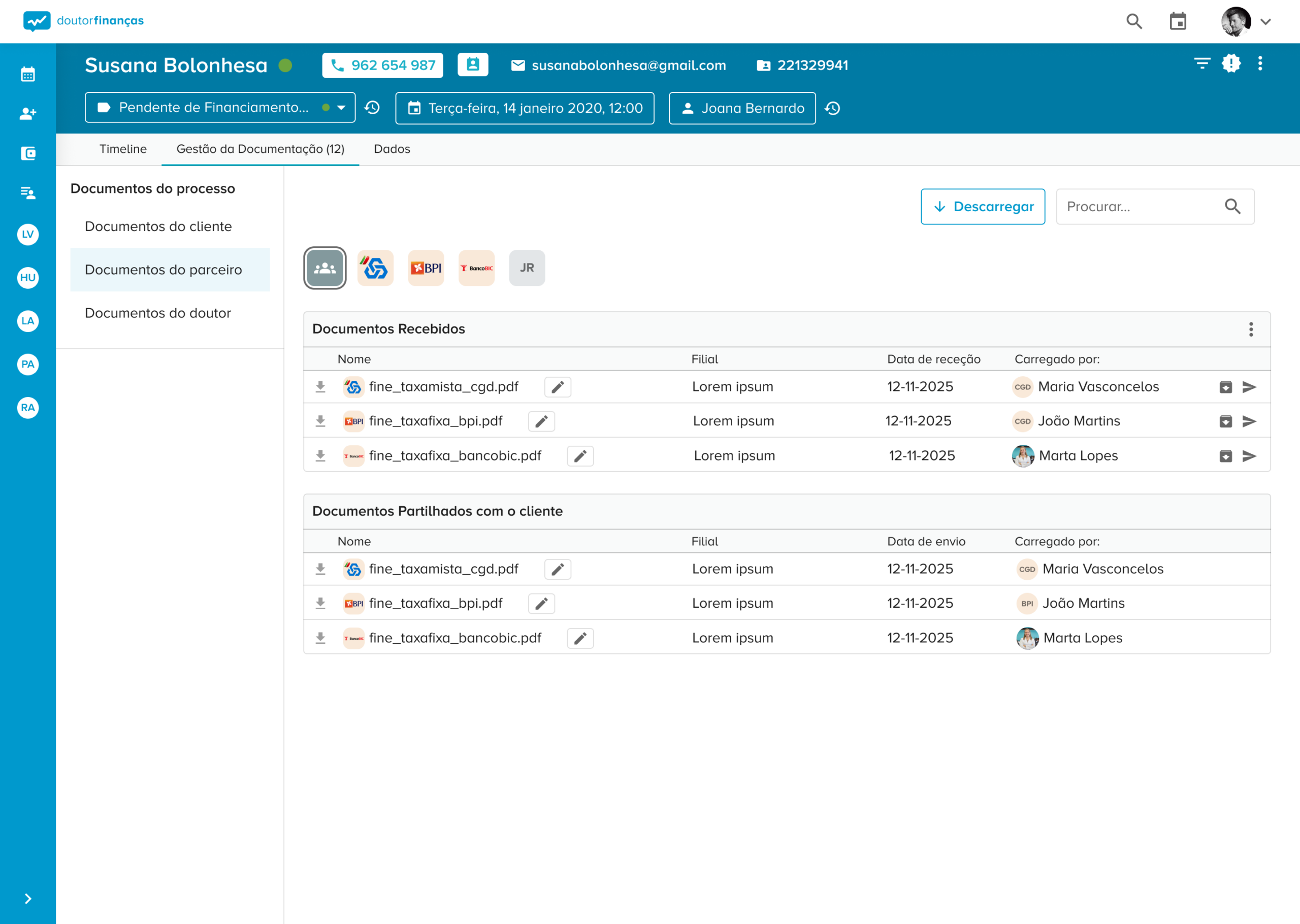The height and width of the screenshot is (924, 1300).
Task: Edit the fine_taxafixa_bancobic.pdf name in Documentos Recebidos
Action: (580, 456)
